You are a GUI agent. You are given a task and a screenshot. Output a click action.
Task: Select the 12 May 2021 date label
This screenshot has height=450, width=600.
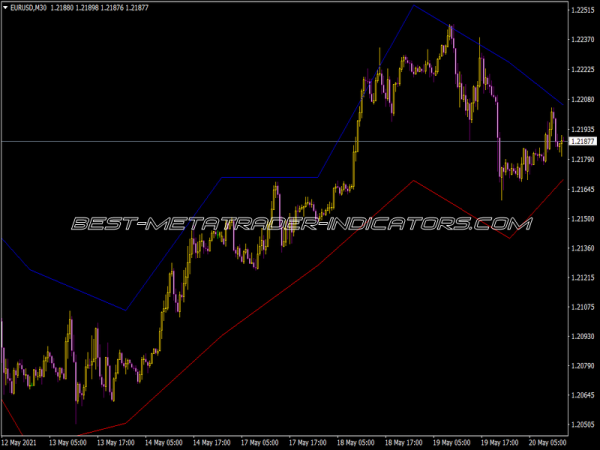coord(22,442)
